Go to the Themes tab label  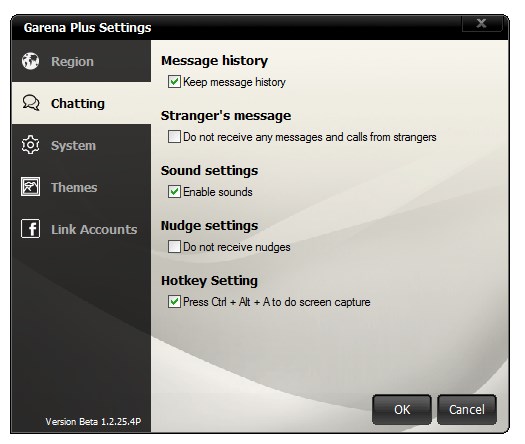tap(74, 188)
